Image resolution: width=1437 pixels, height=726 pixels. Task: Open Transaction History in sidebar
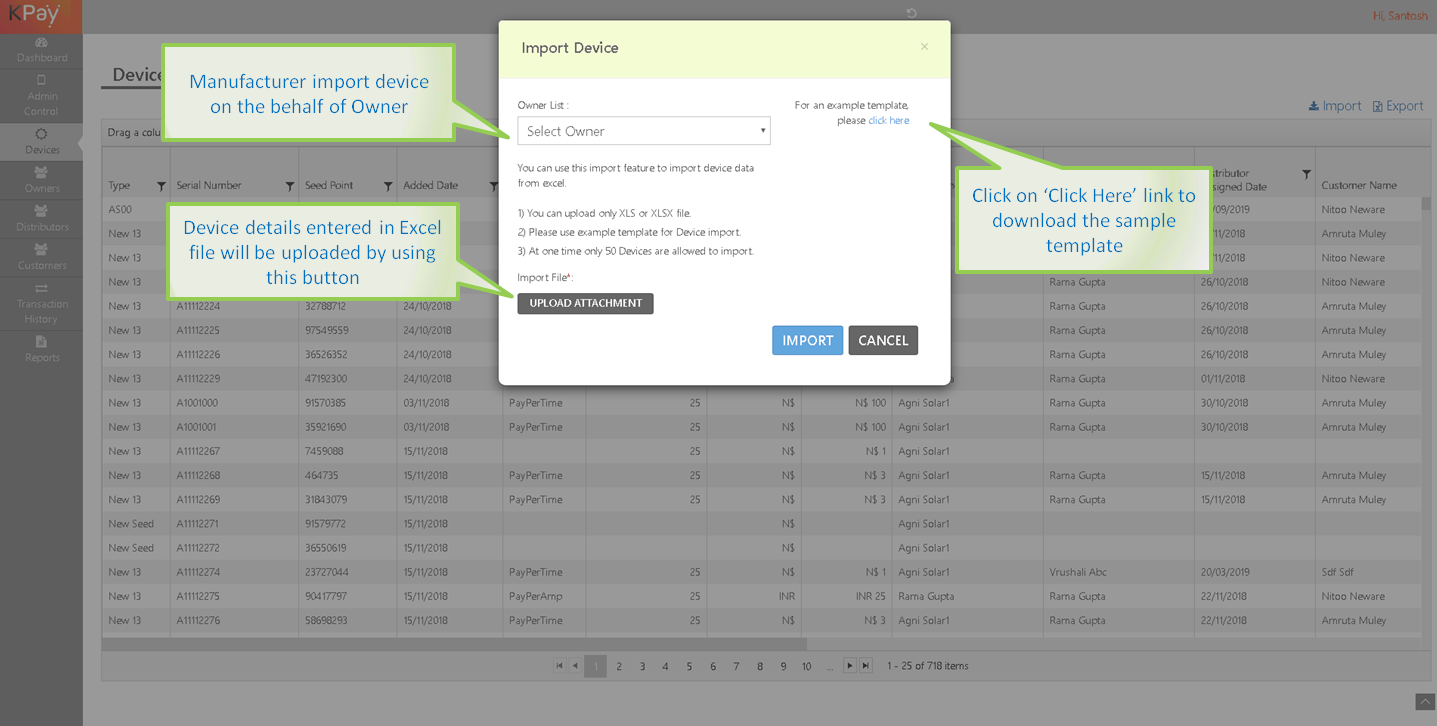(41, 303)
